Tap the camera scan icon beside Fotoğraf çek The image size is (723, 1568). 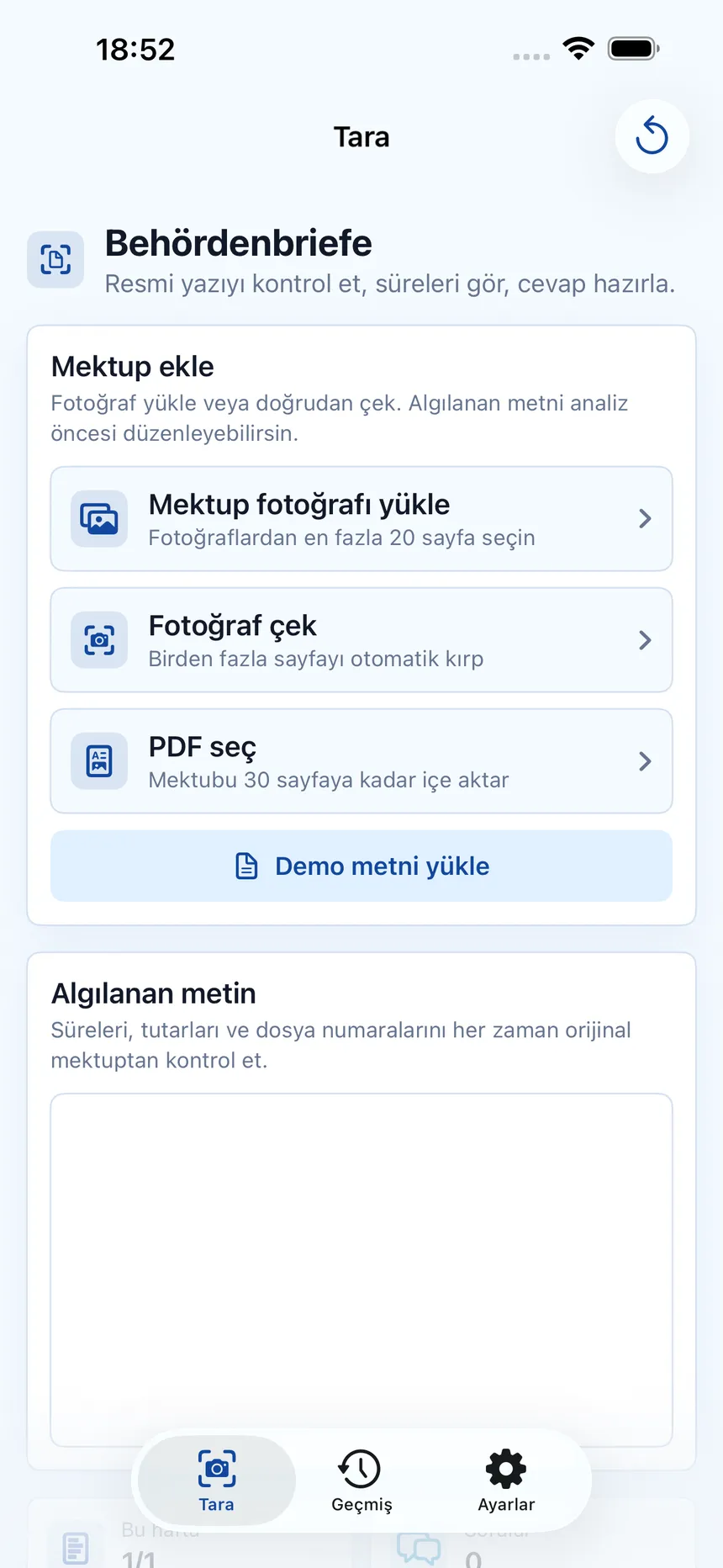(99, 640)
